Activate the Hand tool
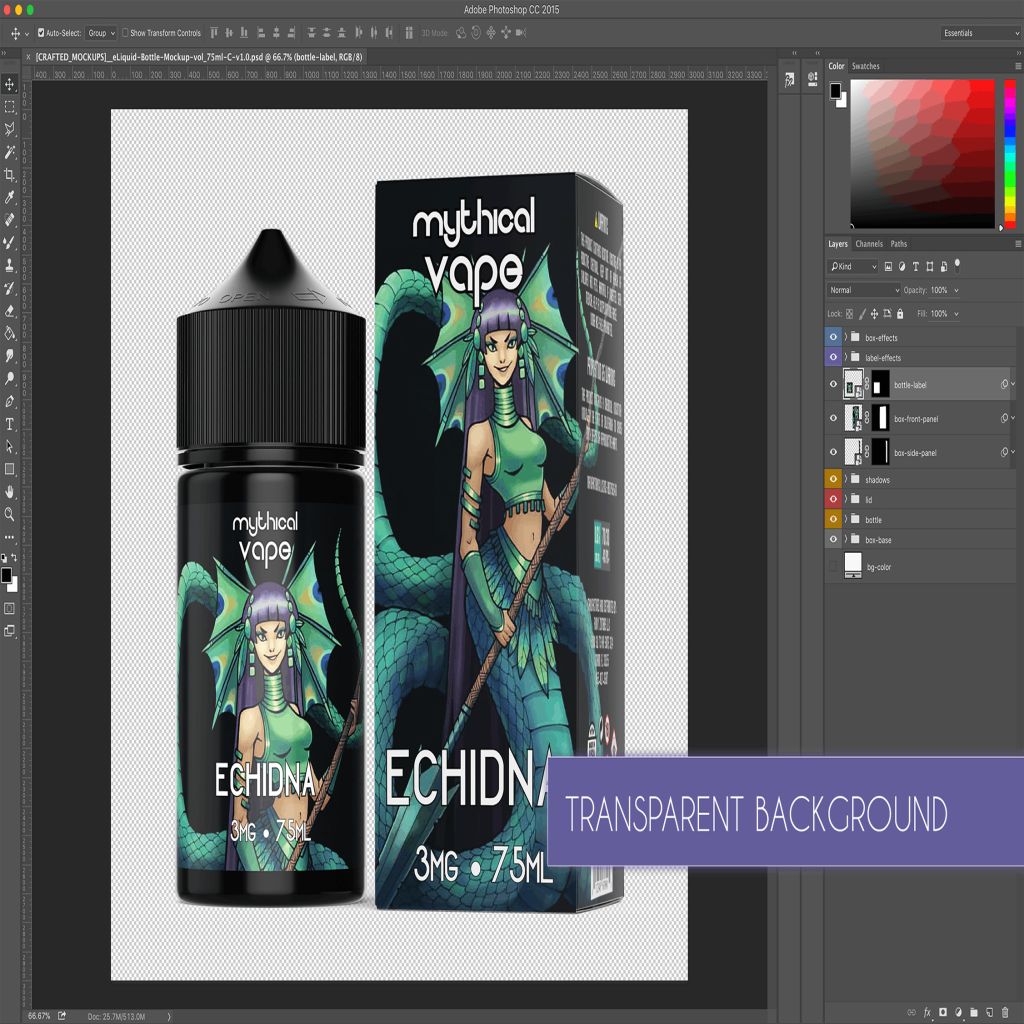The height and width of the screenshot is (1024, 1024). click(x=10, y=491)
